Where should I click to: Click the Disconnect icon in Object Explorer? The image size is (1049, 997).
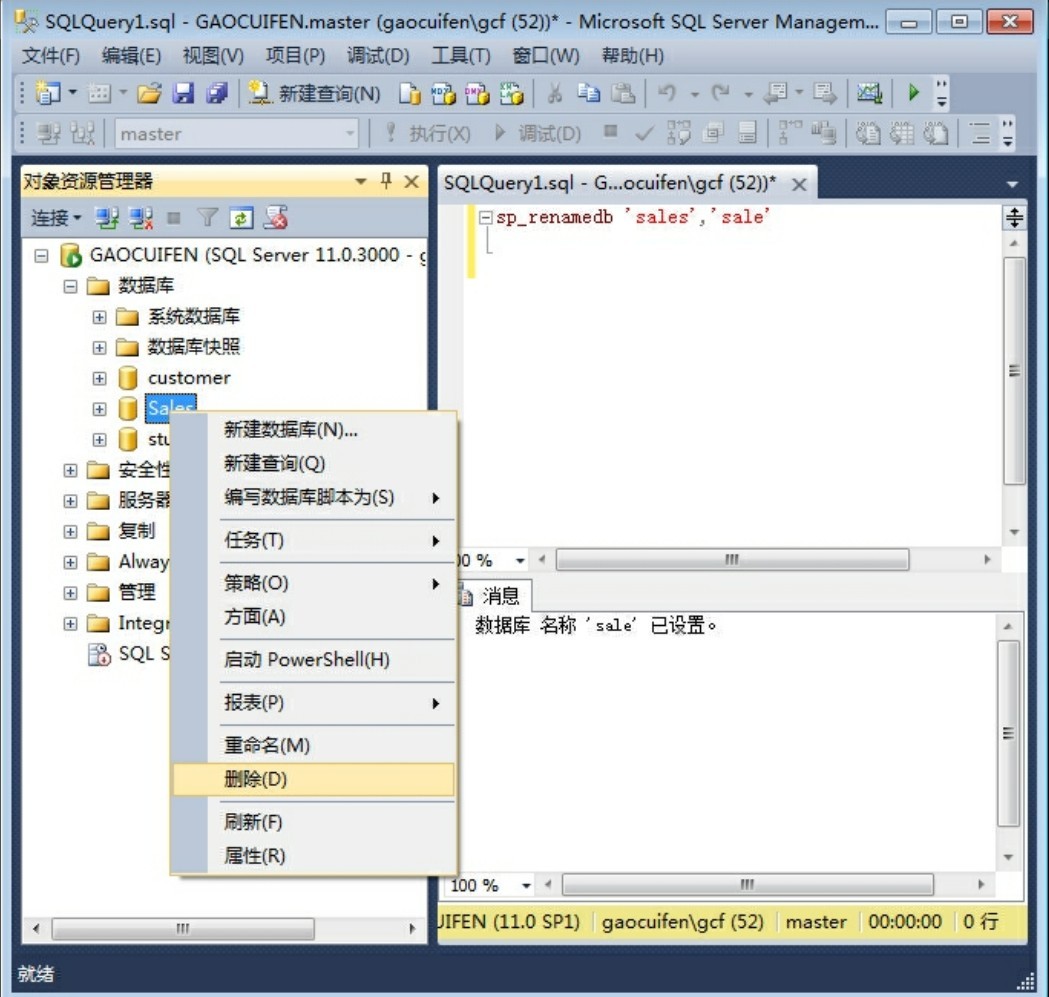(140, 218)
